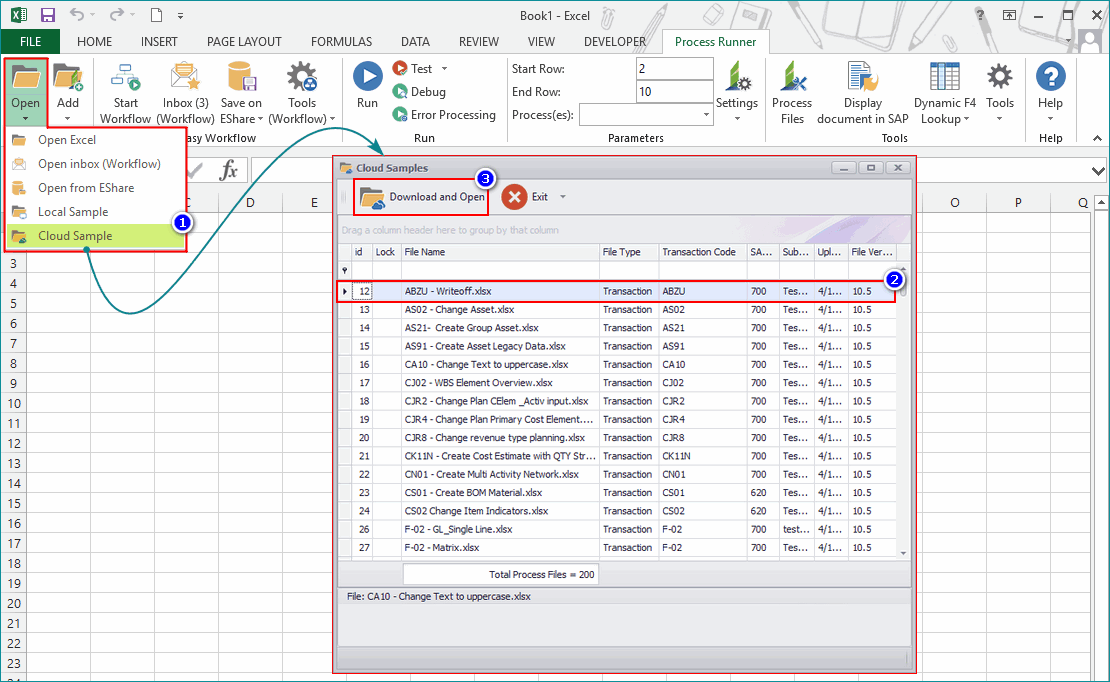Open Dynamic F4 Lookup icon
This screenshot has width=1110, height=682.
click(x=944, y=78)
